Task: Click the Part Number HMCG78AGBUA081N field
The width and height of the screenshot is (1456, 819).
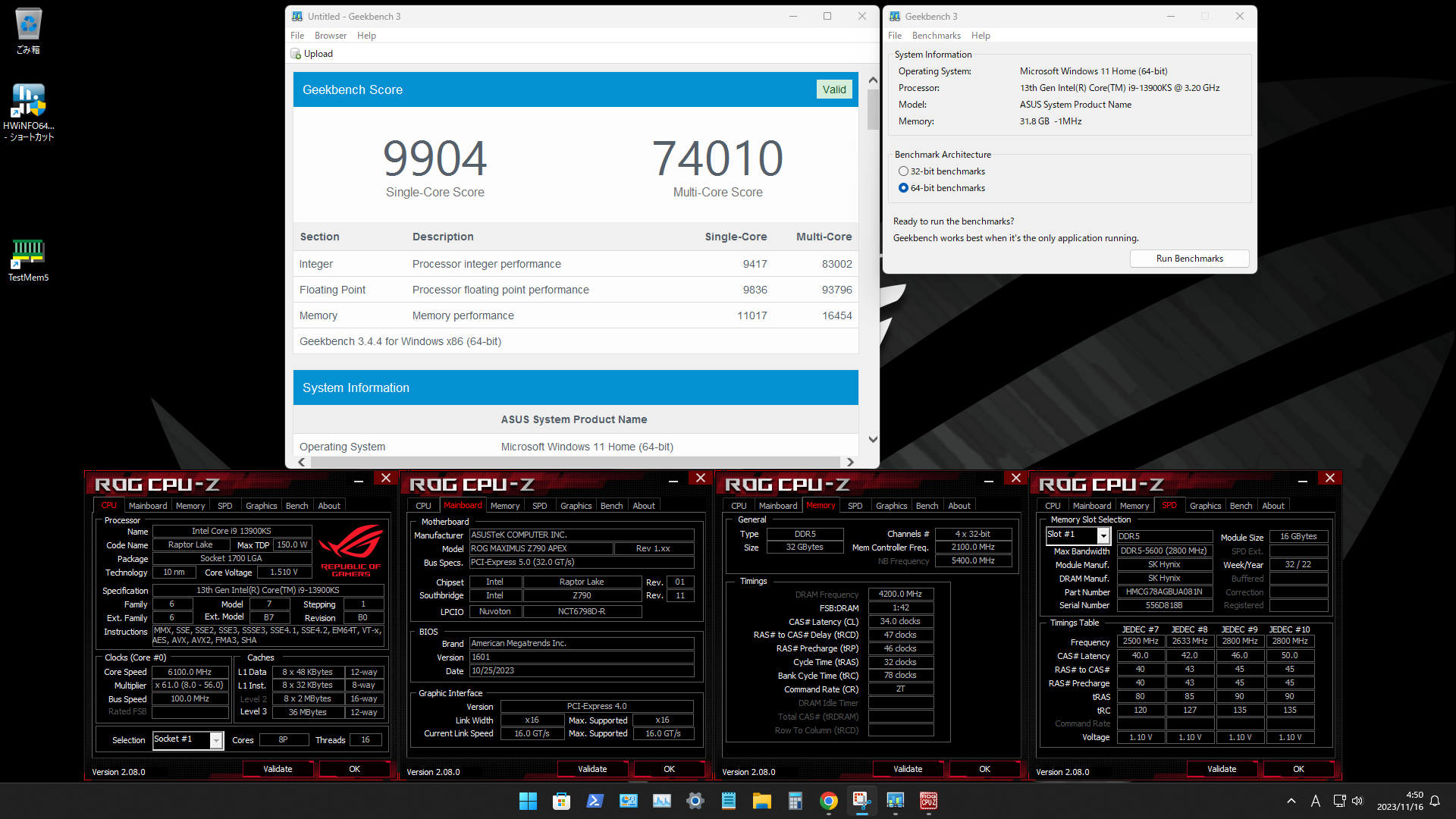Action: [1163, 591]
